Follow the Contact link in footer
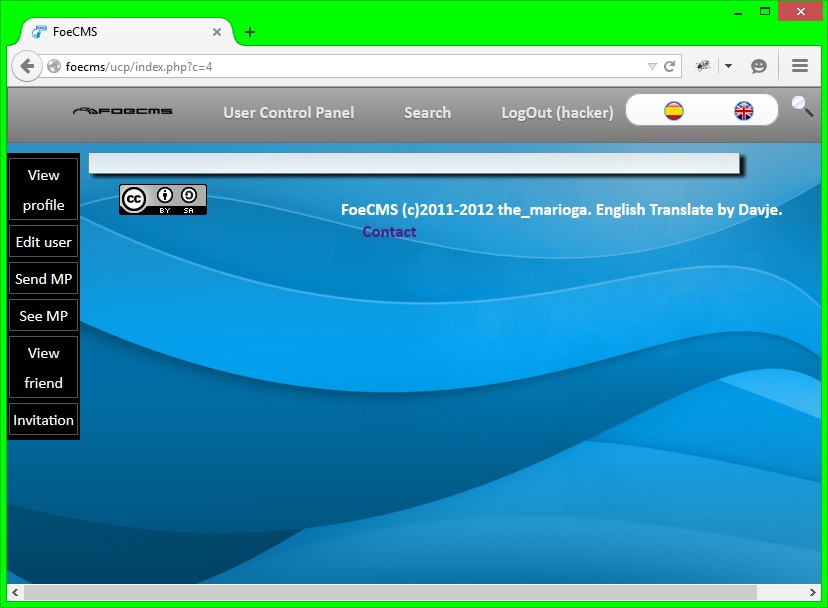Image resolution: width=828 pixels, height=608 pixels. click(389, 232)
